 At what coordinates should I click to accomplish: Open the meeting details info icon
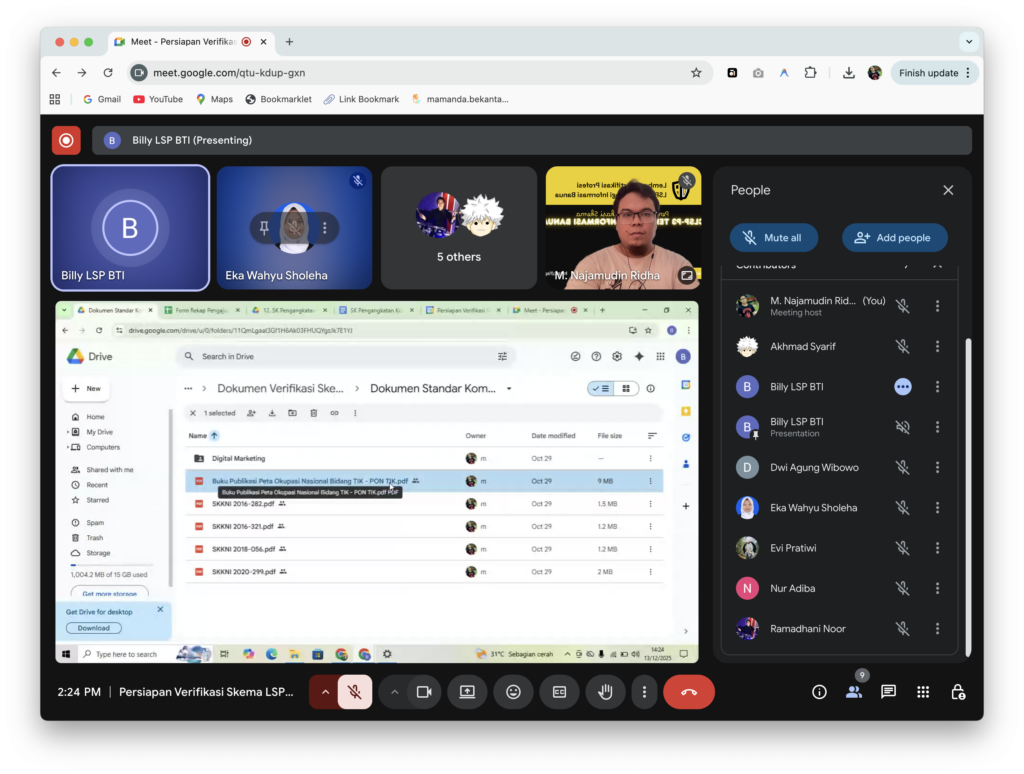pyautogui.click(x=819, y=692)
